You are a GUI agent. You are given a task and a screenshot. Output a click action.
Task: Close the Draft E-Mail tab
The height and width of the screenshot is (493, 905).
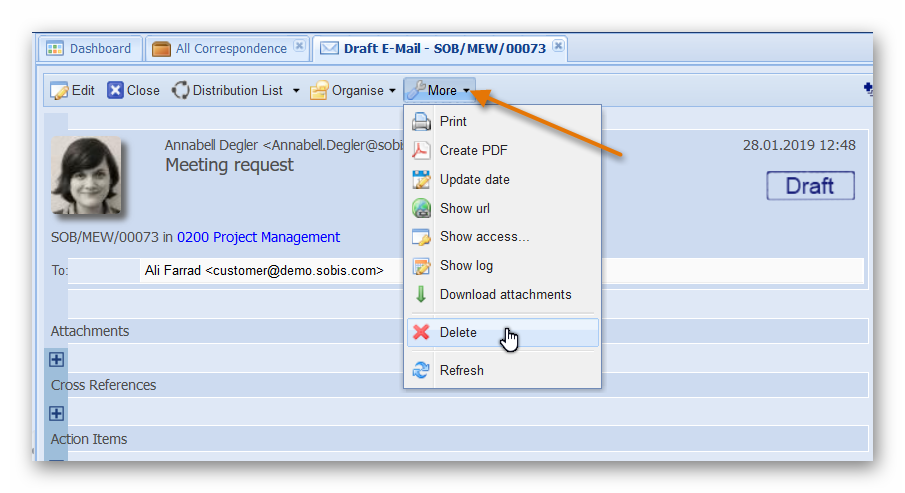[558, 46]
